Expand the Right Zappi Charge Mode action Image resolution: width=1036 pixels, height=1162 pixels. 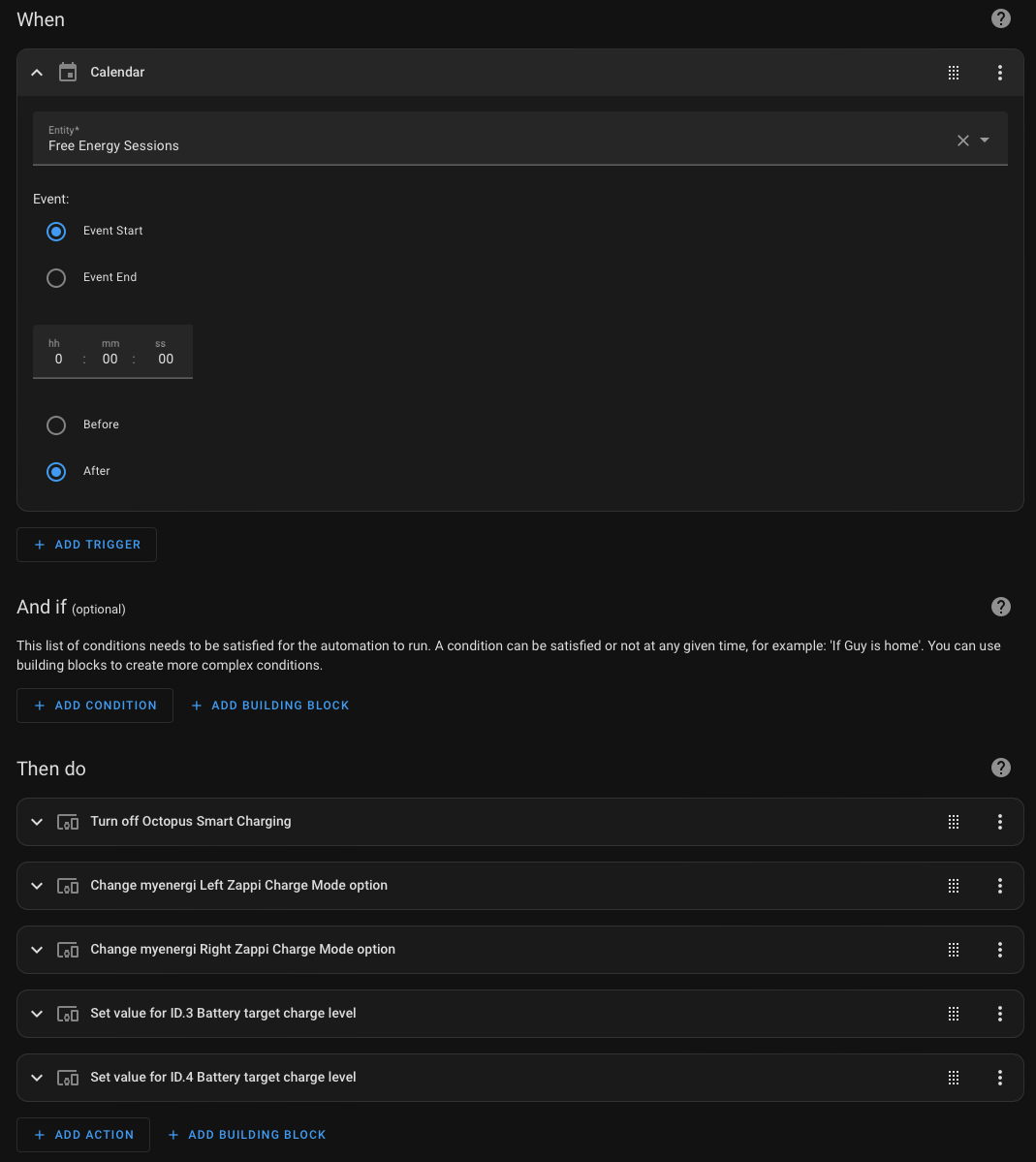click(x=36, y=950)
